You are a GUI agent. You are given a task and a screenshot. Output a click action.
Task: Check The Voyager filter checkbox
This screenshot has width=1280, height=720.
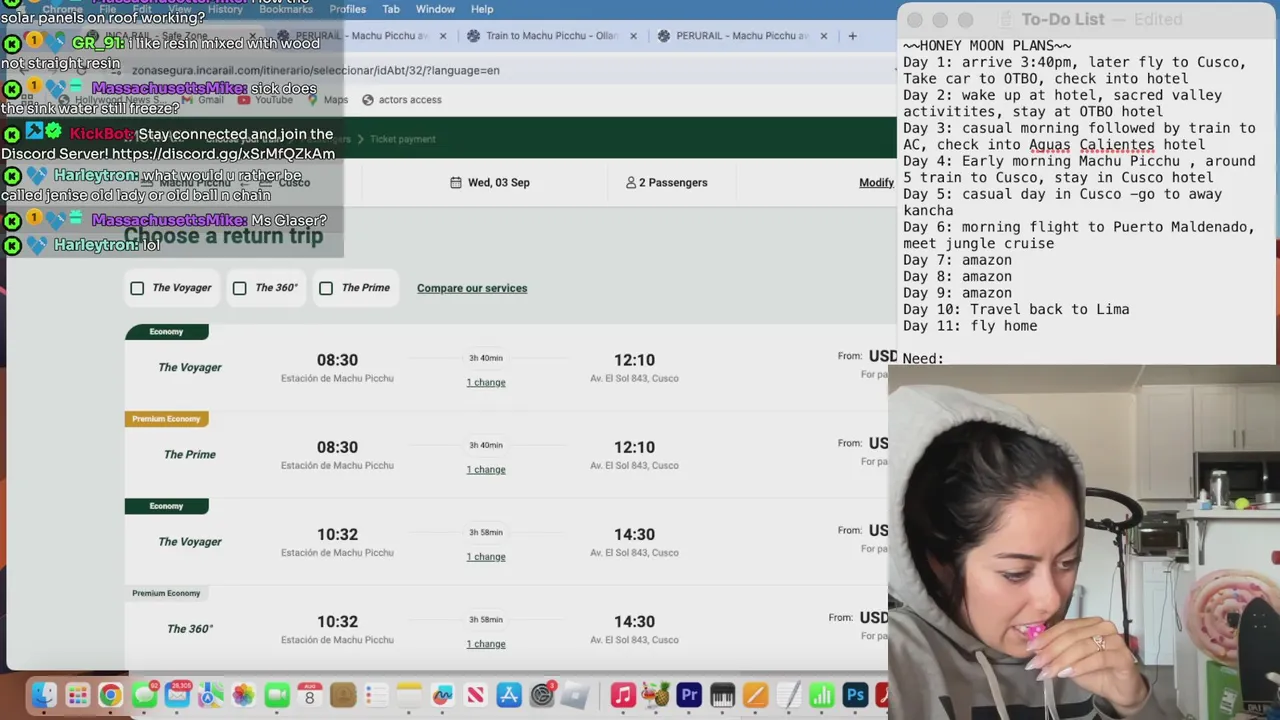137,288
